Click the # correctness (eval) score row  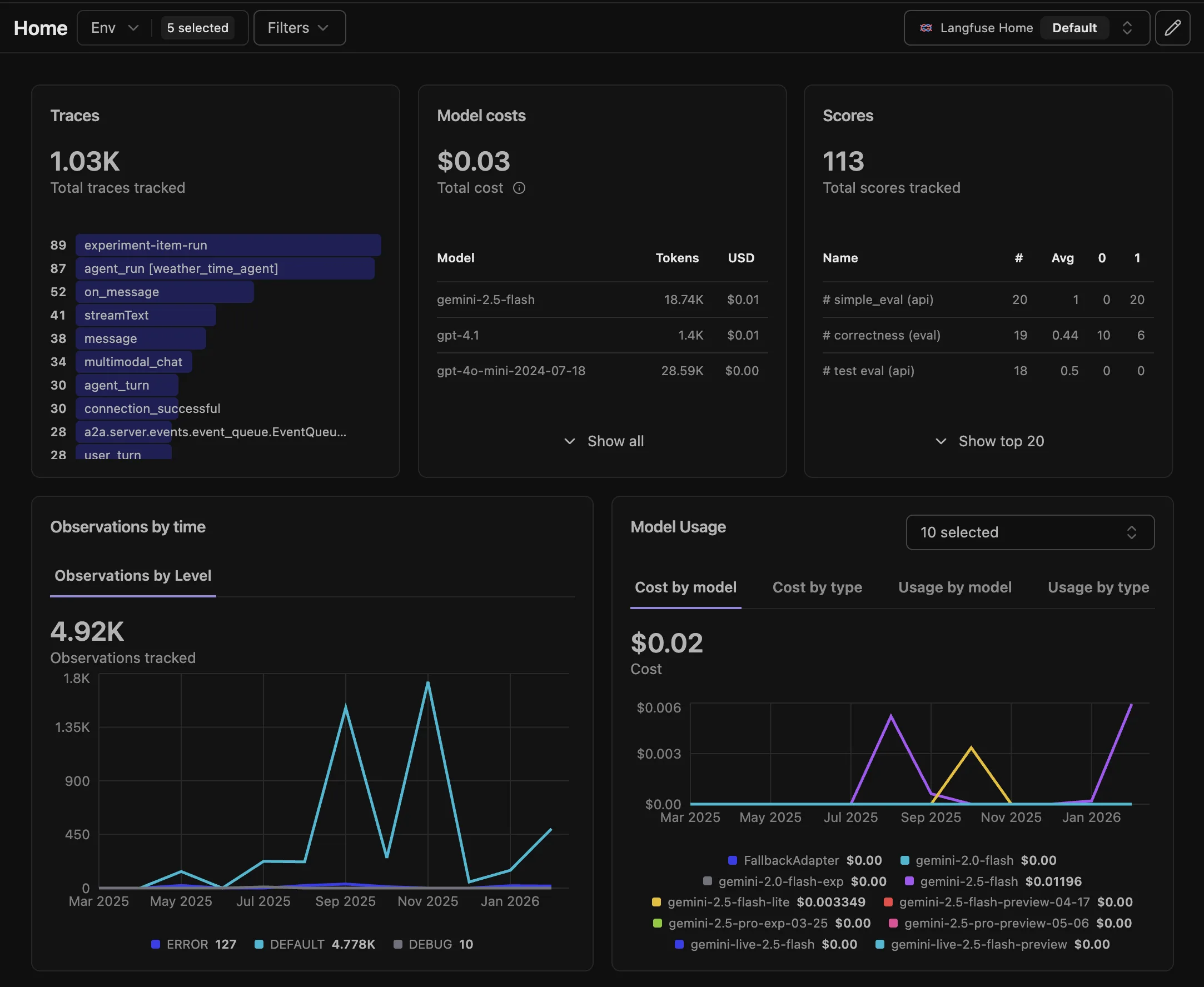tap(988, 336)
